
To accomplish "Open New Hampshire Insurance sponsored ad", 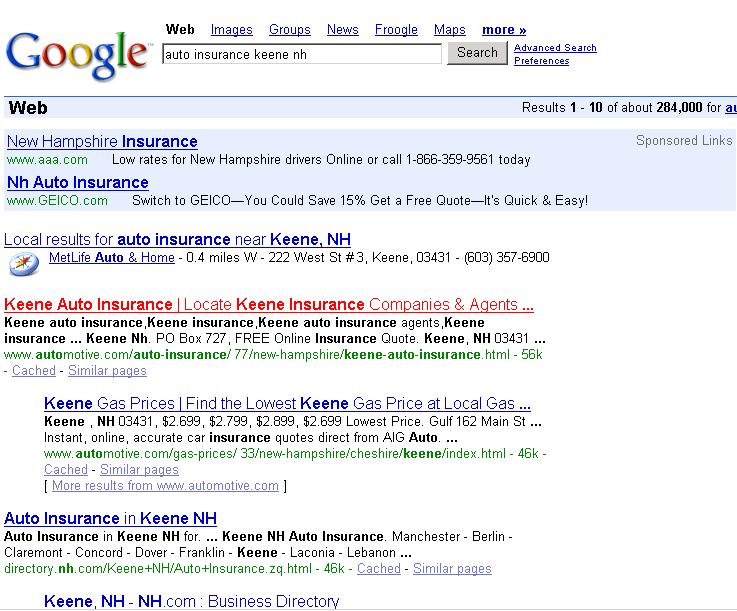I will [x=102, y=141].
